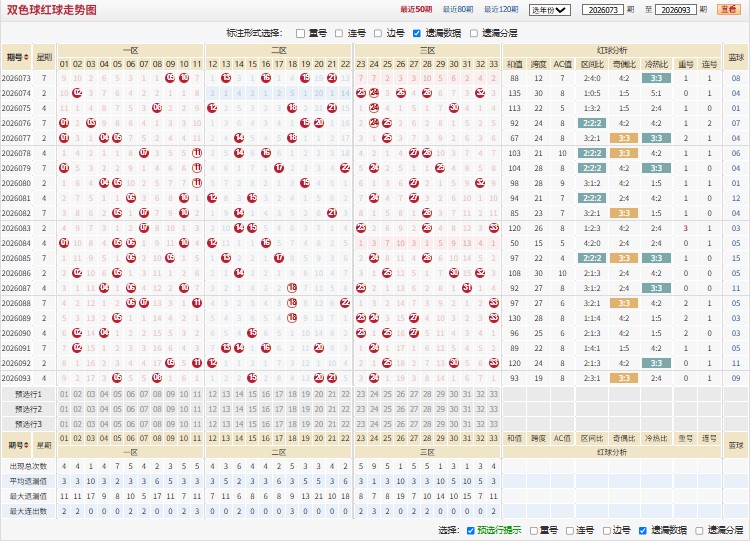
Task: Select number 16 in 预选行2
Action: [x=266, y=409]
